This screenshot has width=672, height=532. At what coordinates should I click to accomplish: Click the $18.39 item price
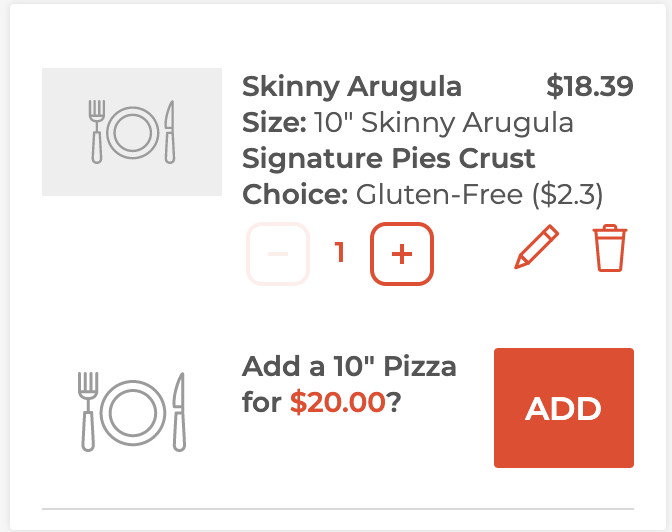coord(590,86)
